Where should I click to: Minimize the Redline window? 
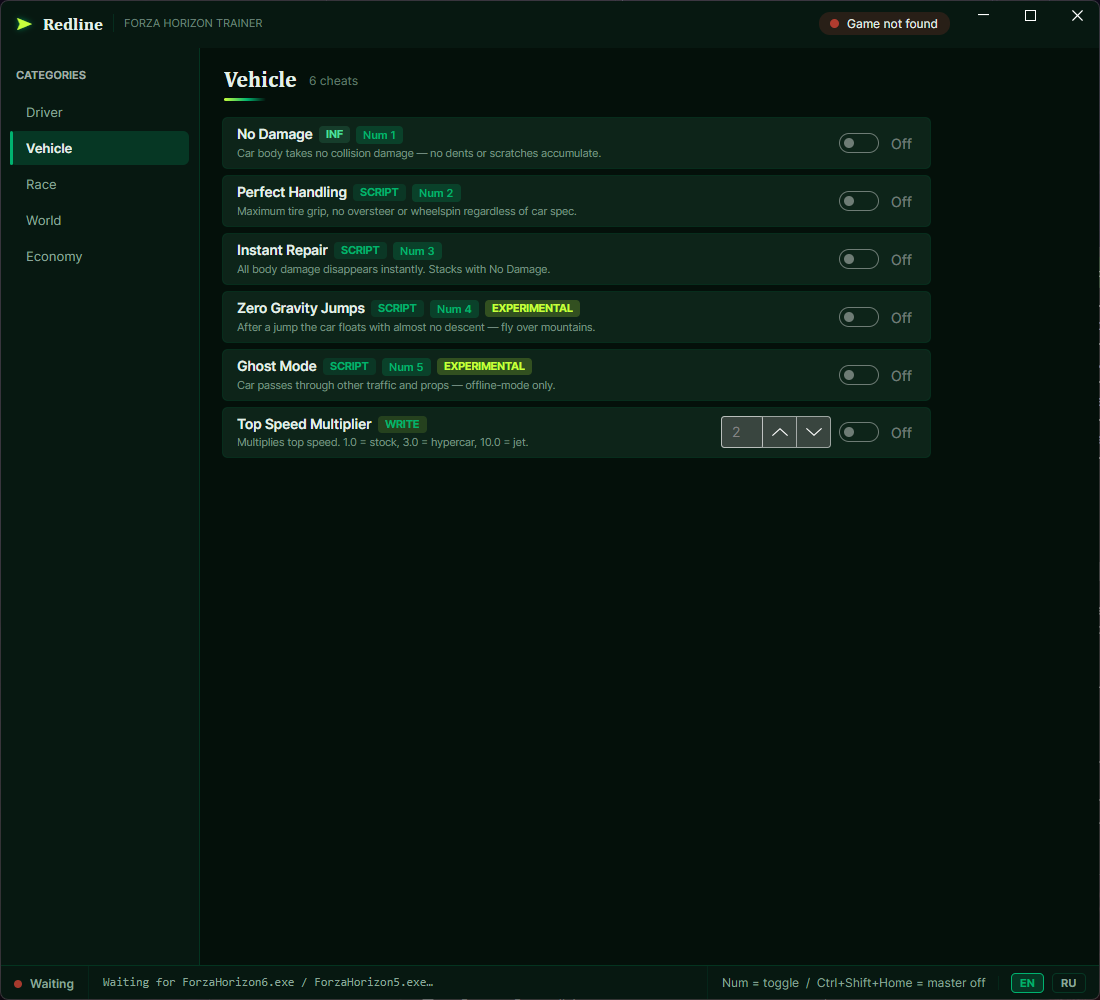[984, 15]
